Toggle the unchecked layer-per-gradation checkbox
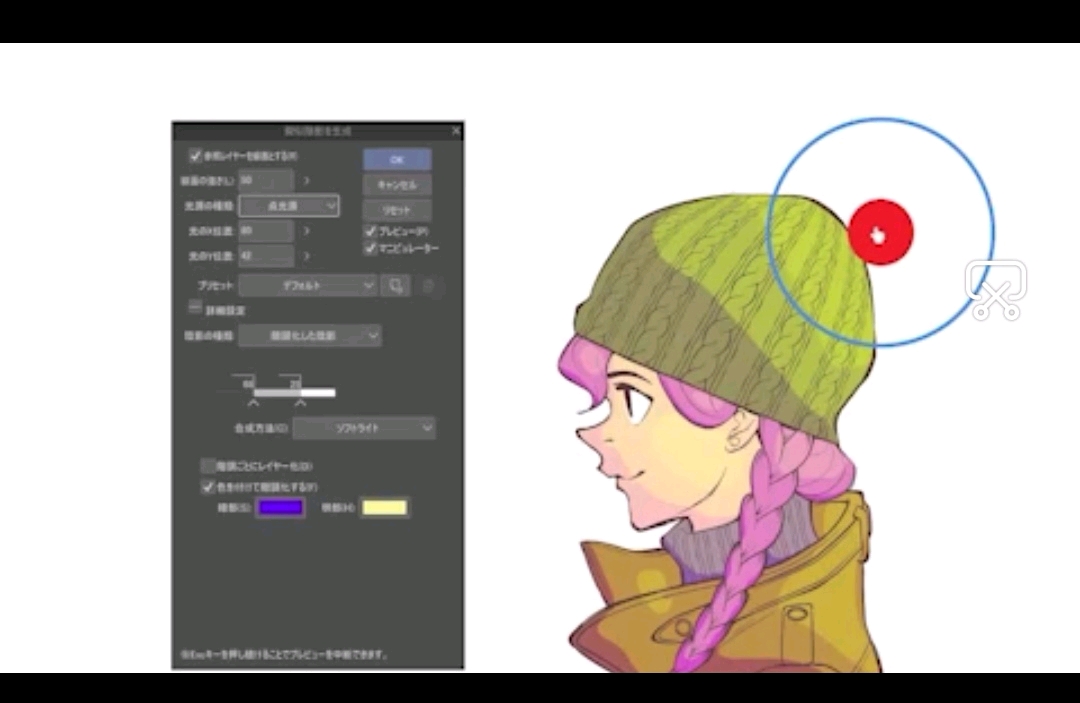1080x703 pixels. 208,466
